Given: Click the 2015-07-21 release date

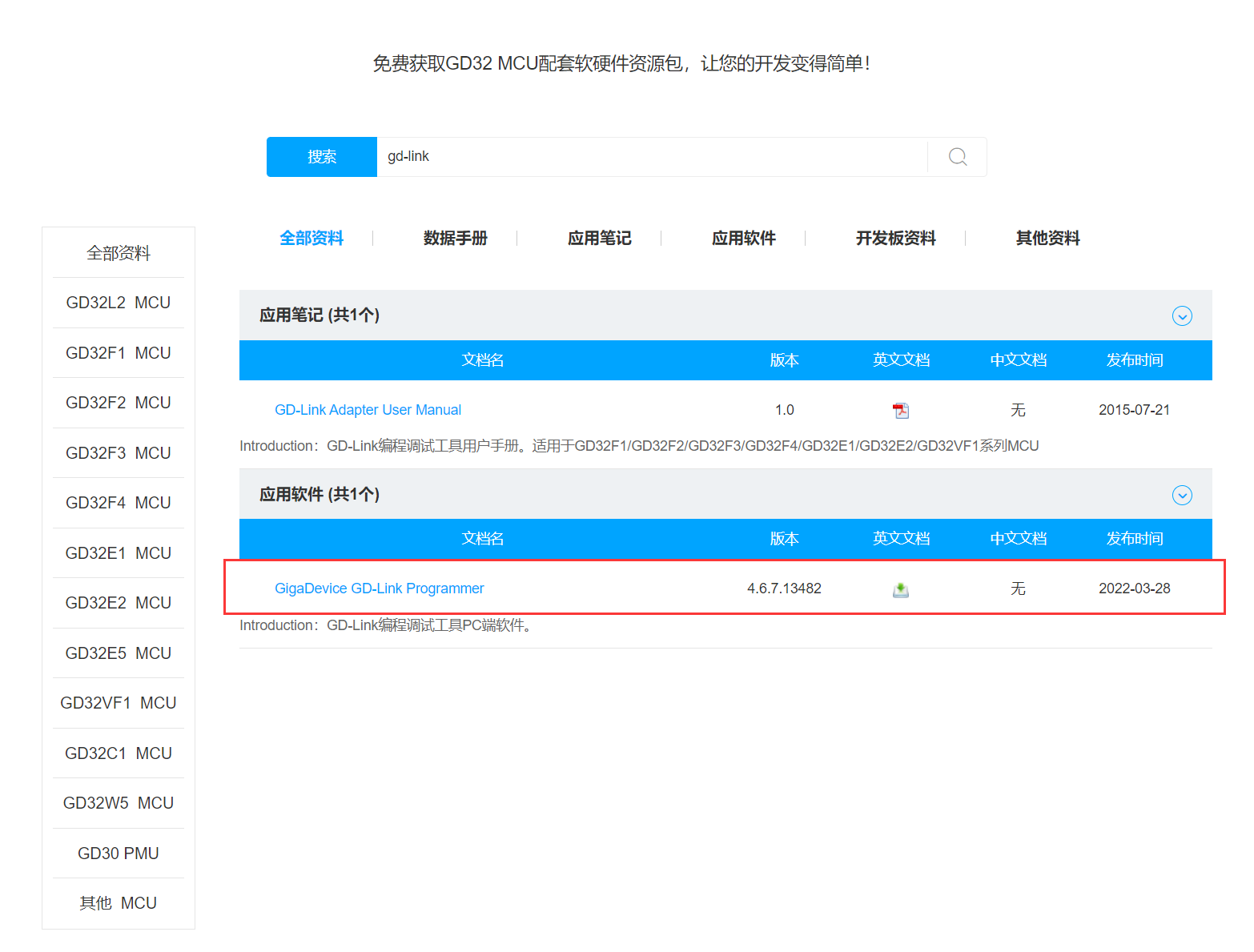Looking at the screenshot, I should point(1135,410).
